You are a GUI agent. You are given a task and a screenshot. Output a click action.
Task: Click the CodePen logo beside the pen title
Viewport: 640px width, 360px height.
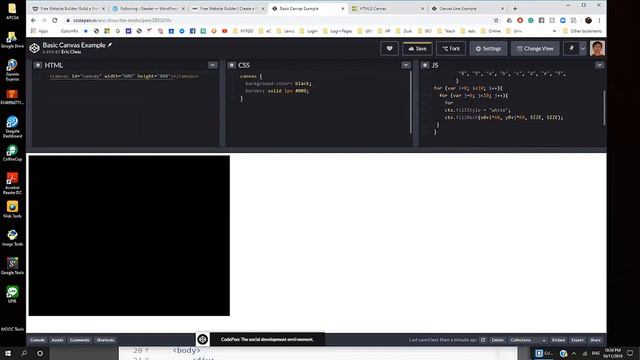pyautogui.click(x=34, y=48)
